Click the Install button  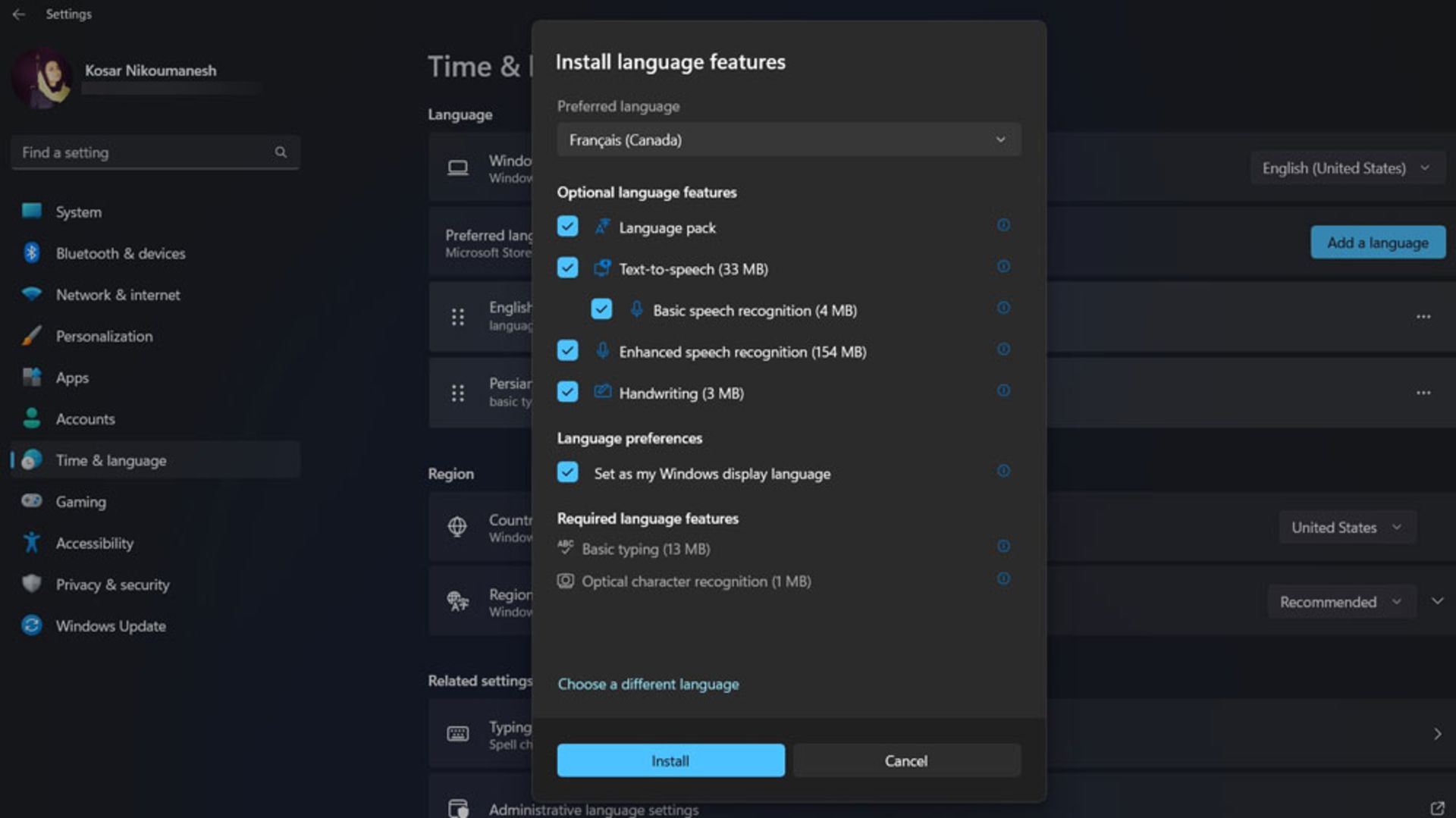[x=670, y=760]
